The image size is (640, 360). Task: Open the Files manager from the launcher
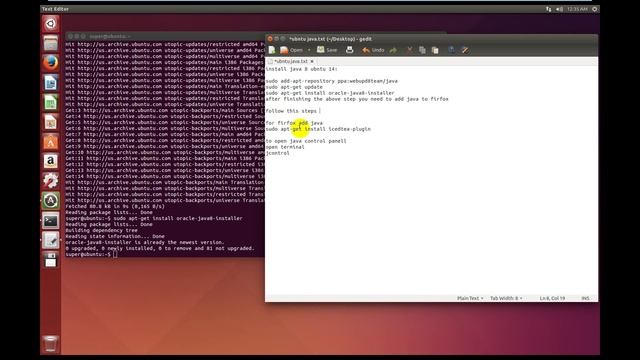pyautogui.click(x=51, y=43)
